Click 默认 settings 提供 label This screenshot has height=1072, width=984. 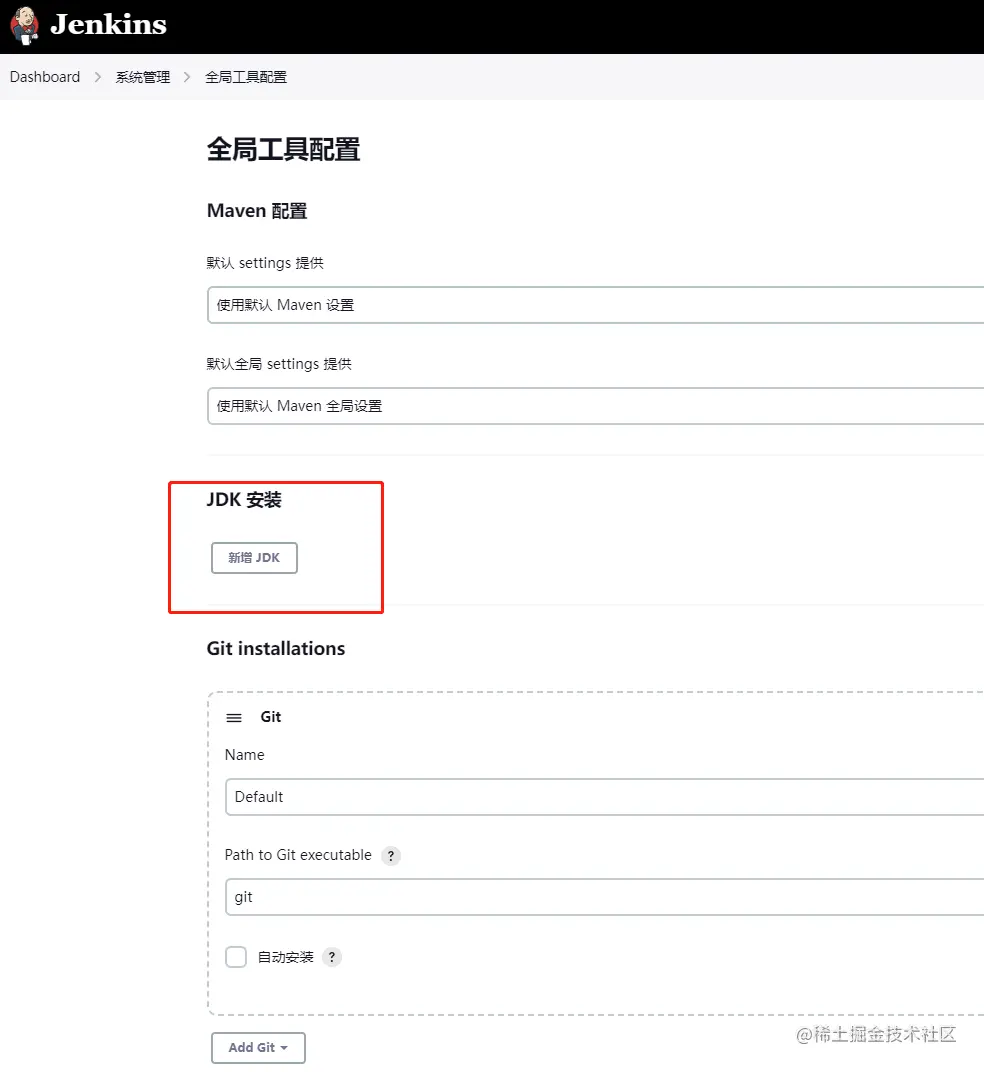(265, 263)
